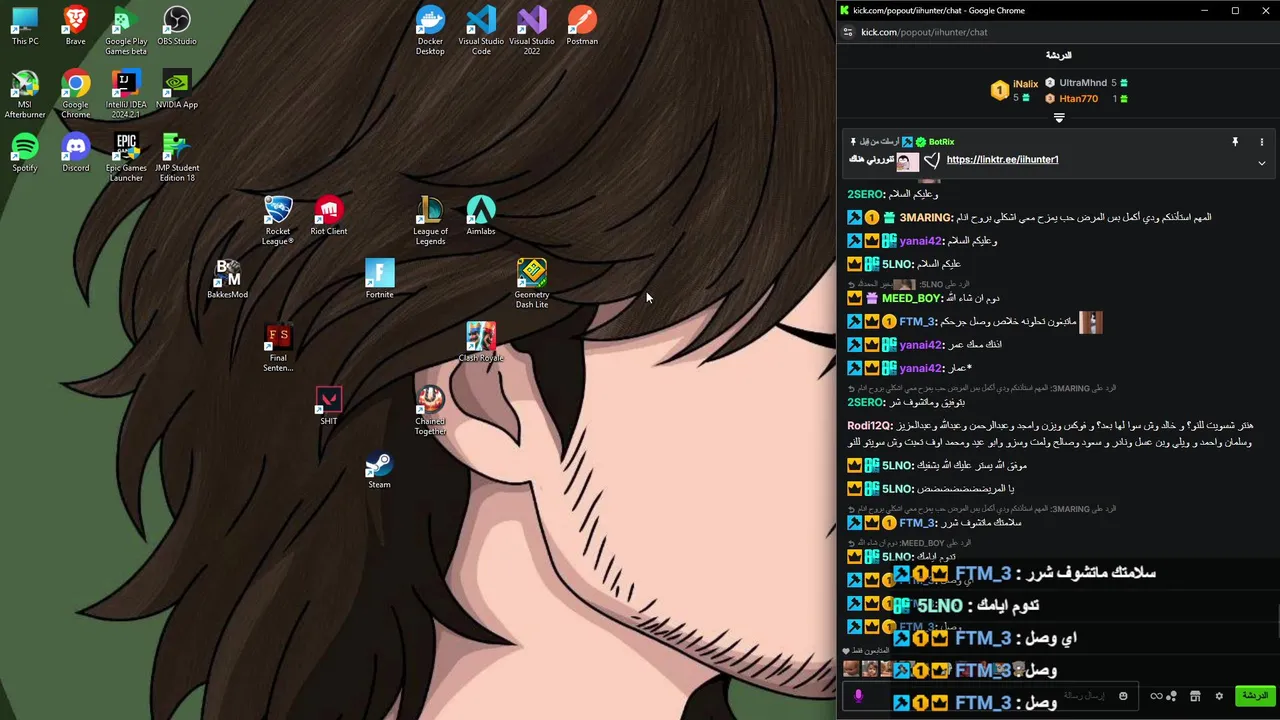Screen dimensions: 1280x720
Task: Click the MEED_BOY username in chat
Action: (x=911, y=298)
